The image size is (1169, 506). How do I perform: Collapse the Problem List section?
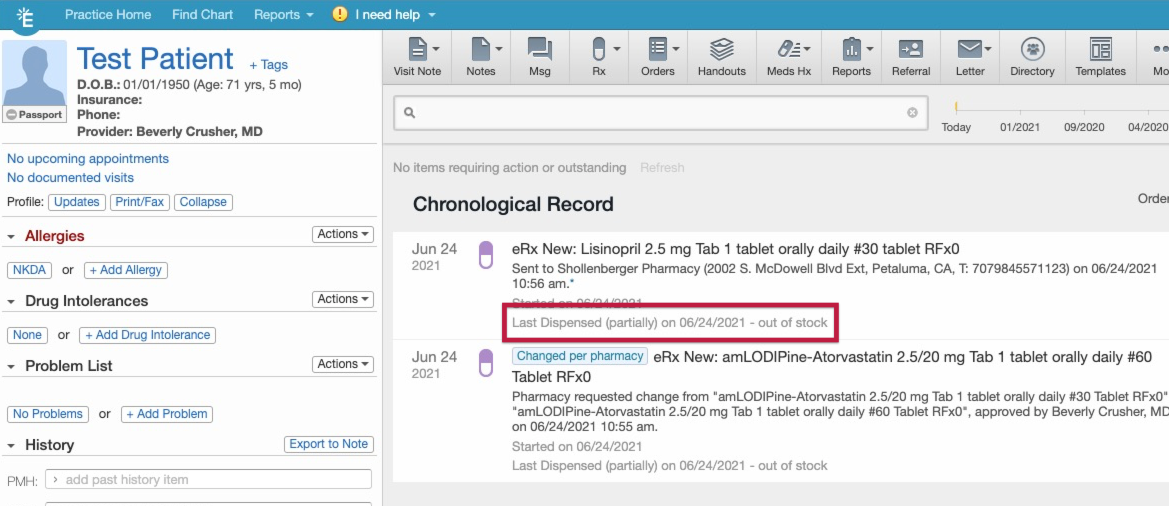pyautogui.click(x=12, y=367)
